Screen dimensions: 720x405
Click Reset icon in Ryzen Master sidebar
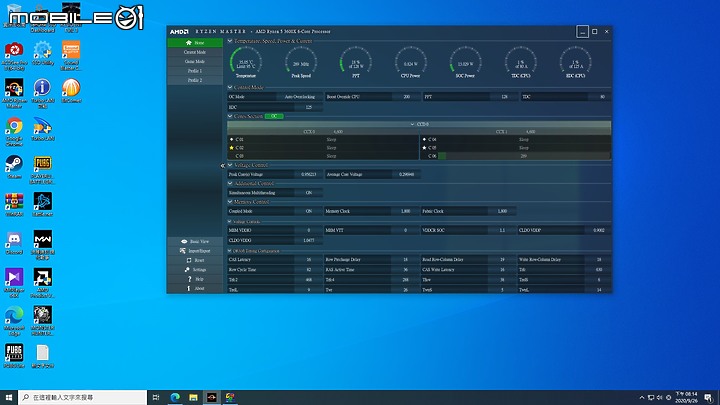189,260
